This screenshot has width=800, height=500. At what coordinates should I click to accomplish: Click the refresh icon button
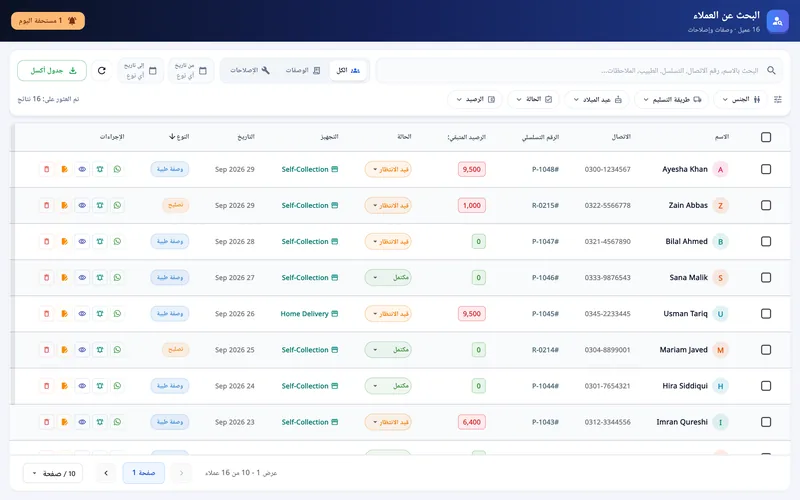click(102, 70)
